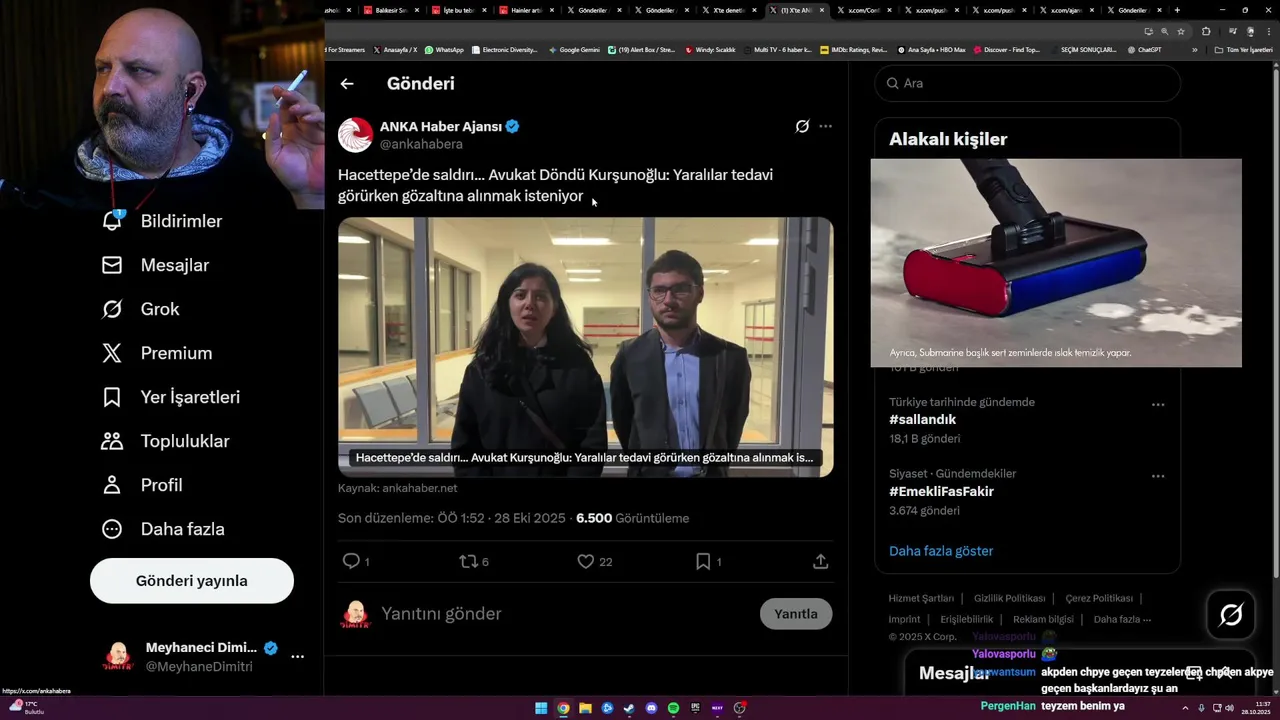Click the Grok icon on ANKA post
Screen dimensions: 1280x720
802,126
